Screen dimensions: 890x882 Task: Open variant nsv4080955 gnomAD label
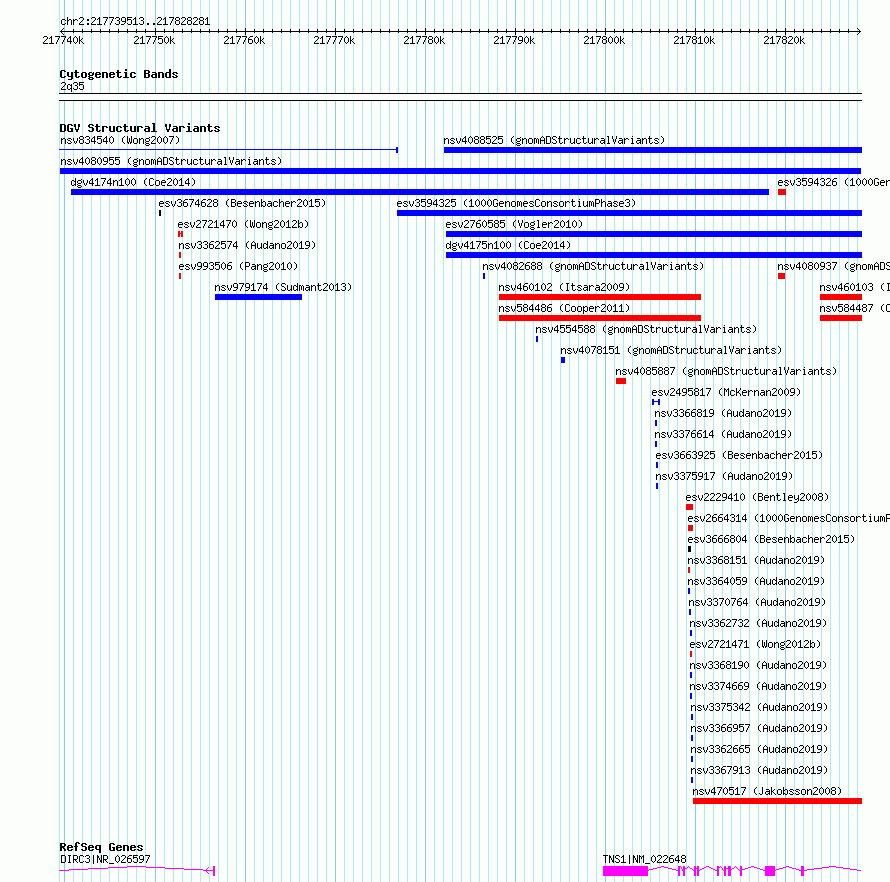pyautogui.click(x=171, y=161)
